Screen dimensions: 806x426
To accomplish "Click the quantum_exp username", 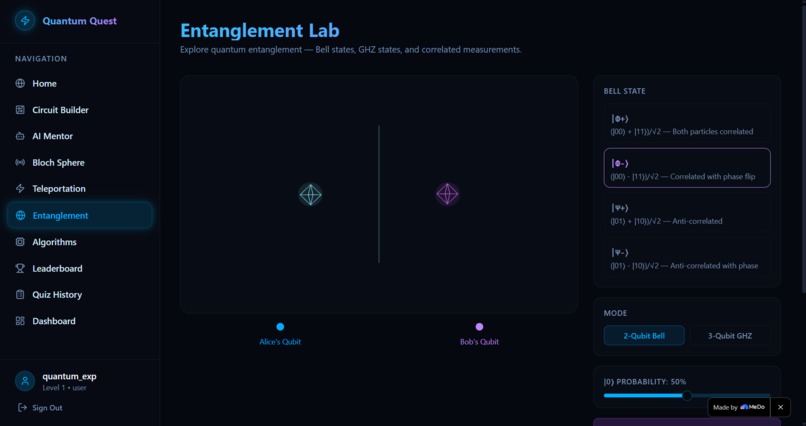I will pyautogui.click(x=69, y=376).
